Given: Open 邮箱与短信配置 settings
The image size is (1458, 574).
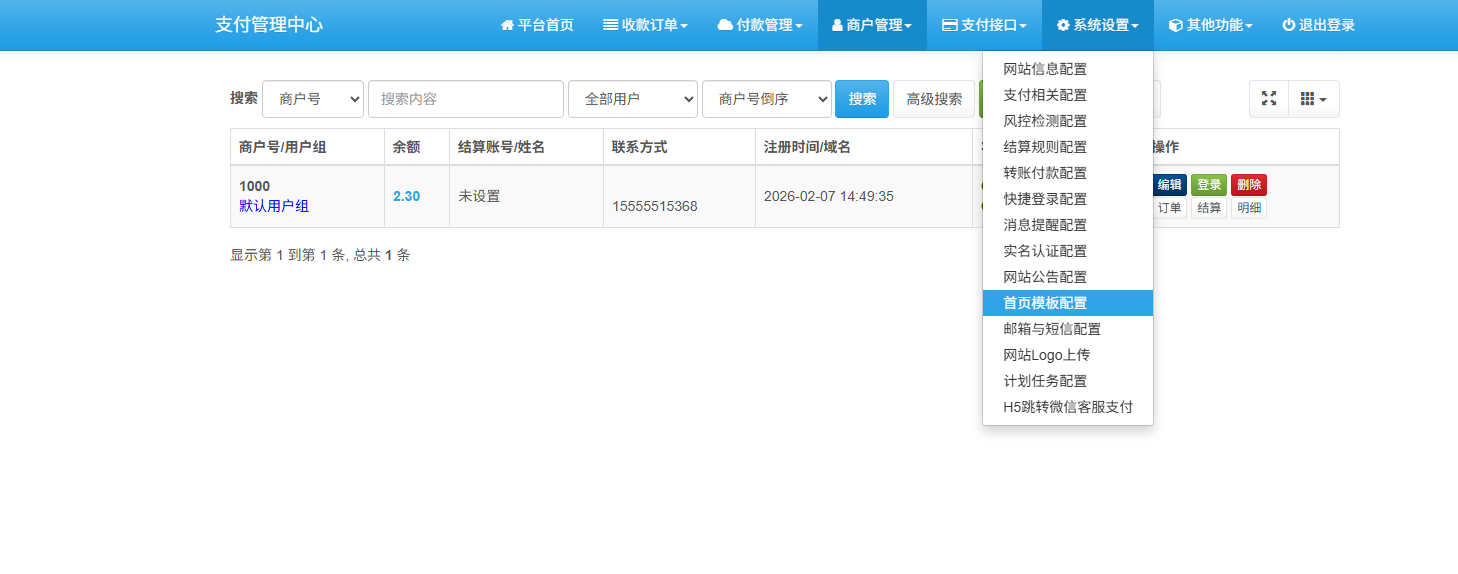Looking at the screenshot, I should [x=1051, y=329].
